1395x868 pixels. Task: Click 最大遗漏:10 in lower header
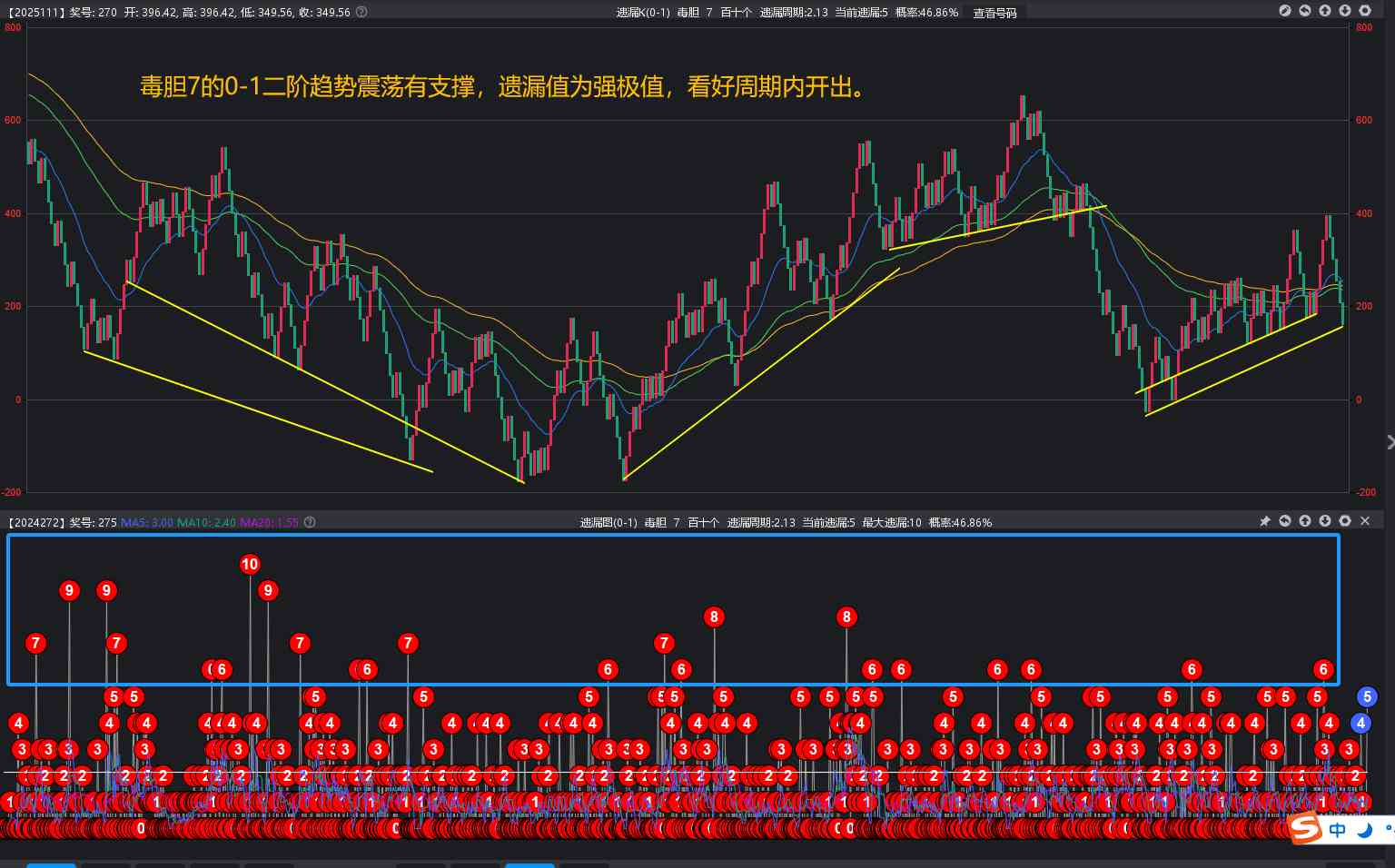891,522
